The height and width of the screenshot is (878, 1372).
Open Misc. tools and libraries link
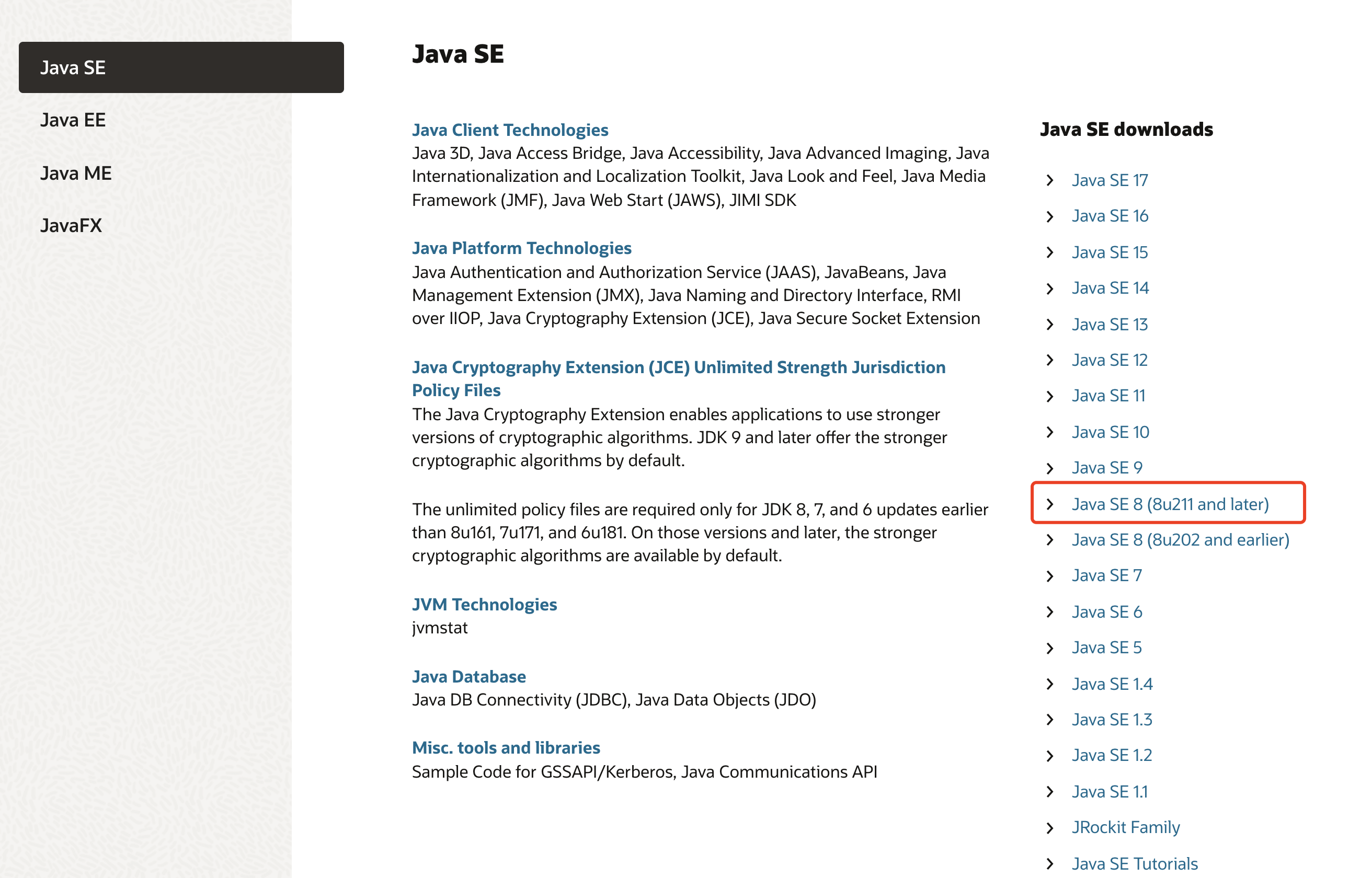[506, 747]
